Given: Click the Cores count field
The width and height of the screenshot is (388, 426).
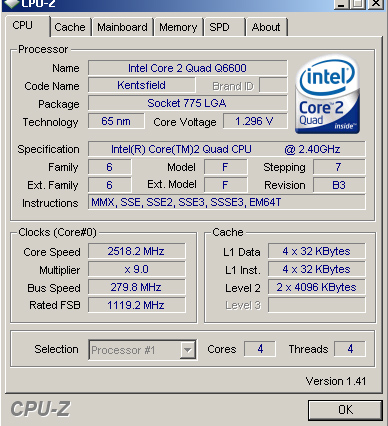Looking at the screenshot, I should (x=260, y=349).
